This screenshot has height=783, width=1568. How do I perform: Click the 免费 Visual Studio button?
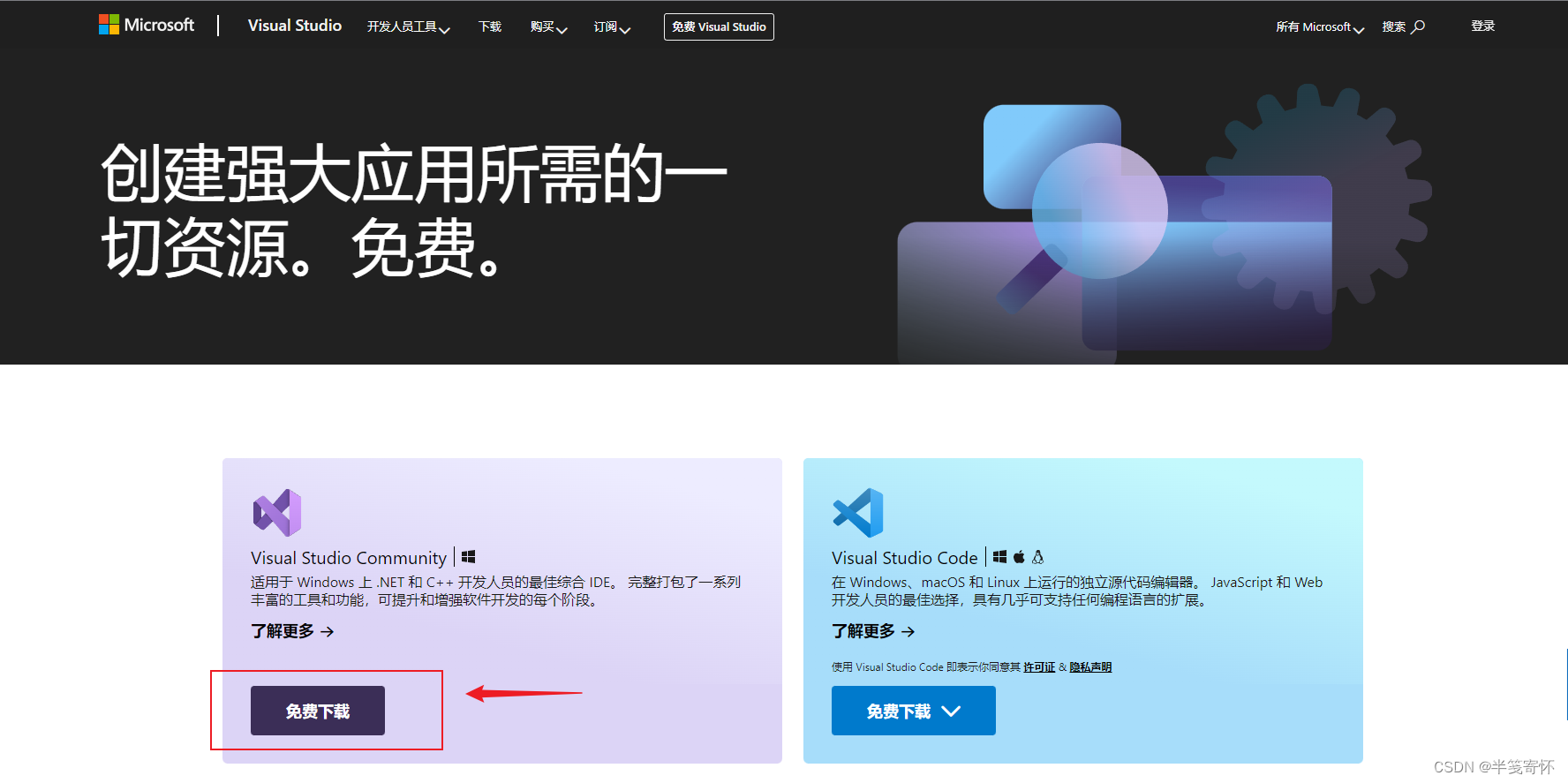[x=719, y=26]
